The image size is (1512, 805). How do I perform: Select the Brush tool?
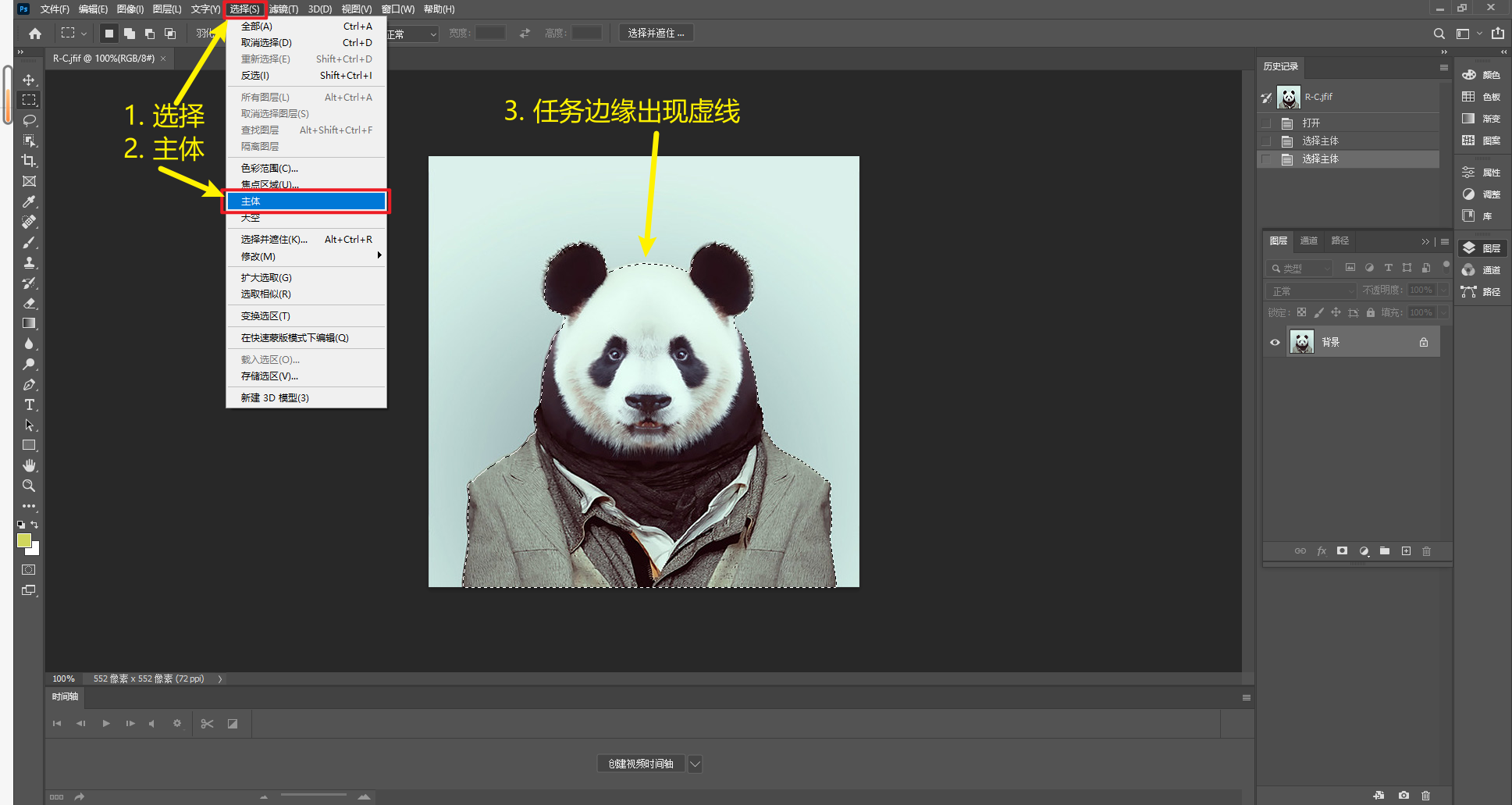coord(29,242)
